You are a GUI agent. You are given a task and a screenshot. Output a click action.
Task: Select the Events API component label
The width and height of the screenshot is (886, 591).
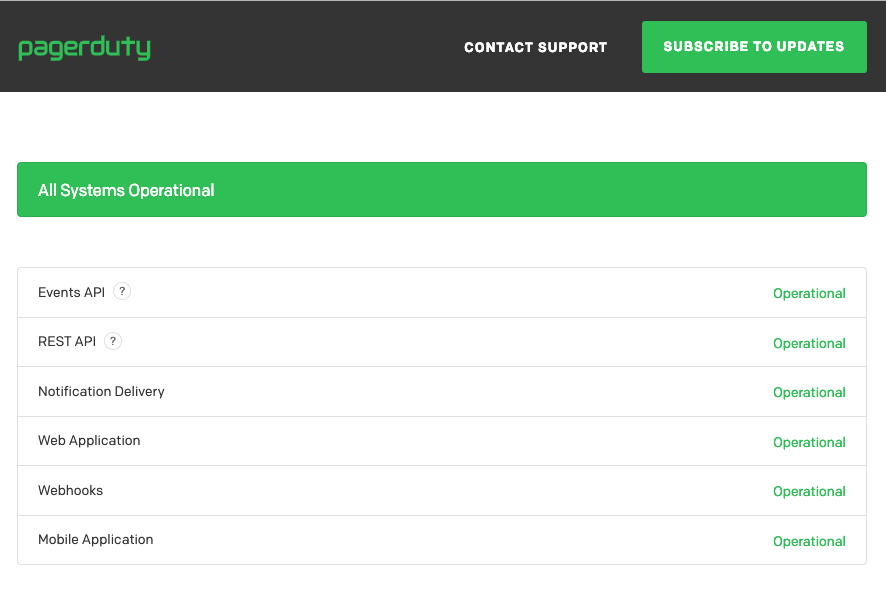pyautogui.click(x=71, y=292)
